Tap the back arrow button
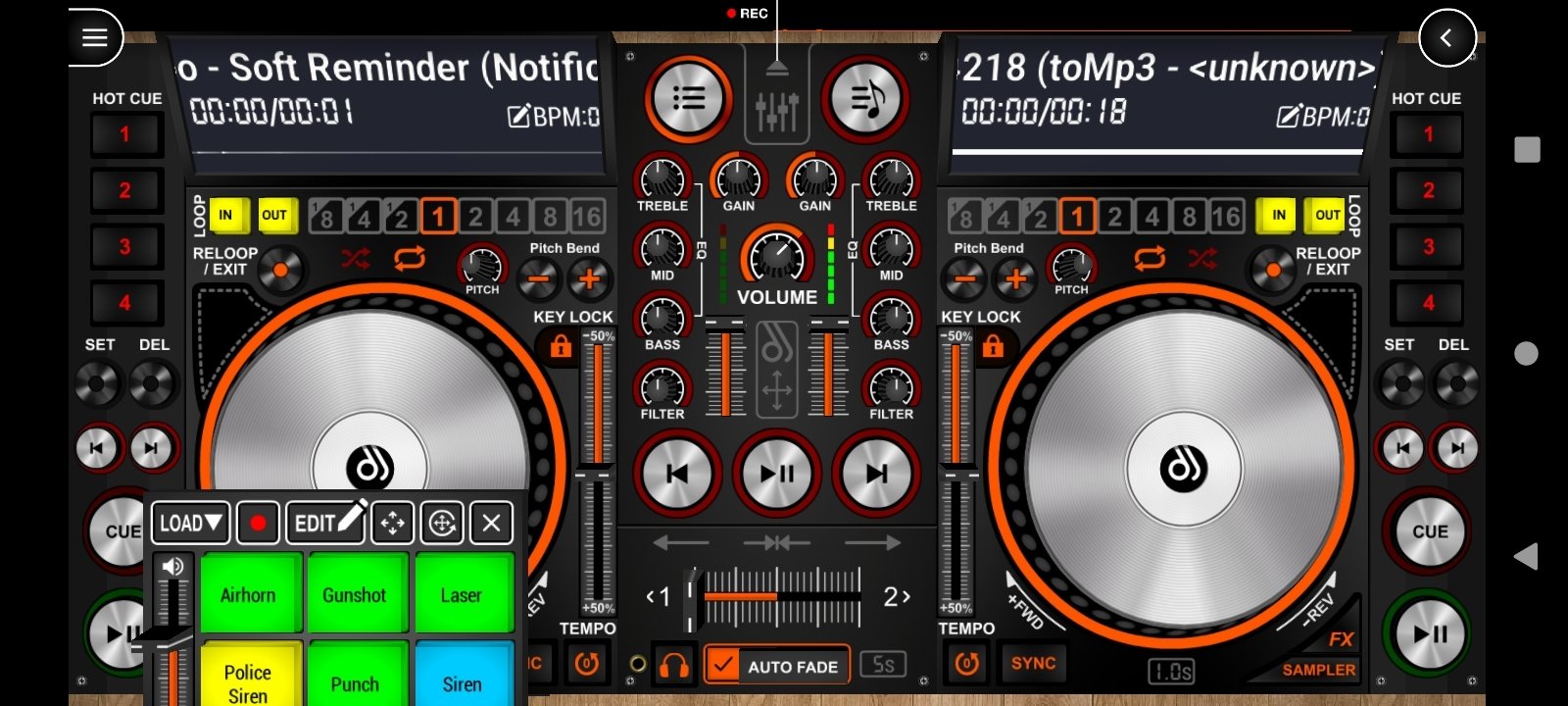The height and width of the screenshot is (706, 1568). click(x=1446, y=37)
